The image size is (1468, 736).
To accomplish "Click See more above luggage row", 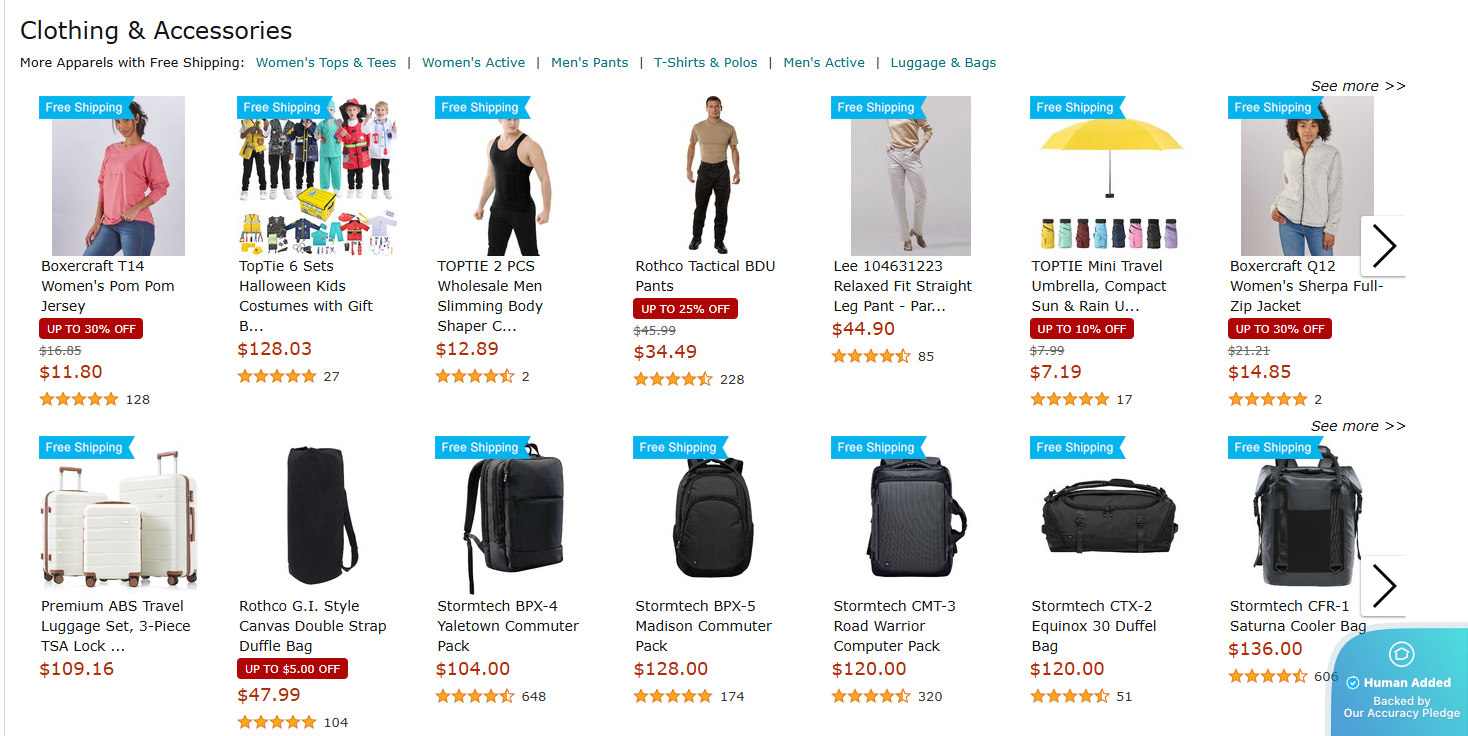I will coord(1358,426).
